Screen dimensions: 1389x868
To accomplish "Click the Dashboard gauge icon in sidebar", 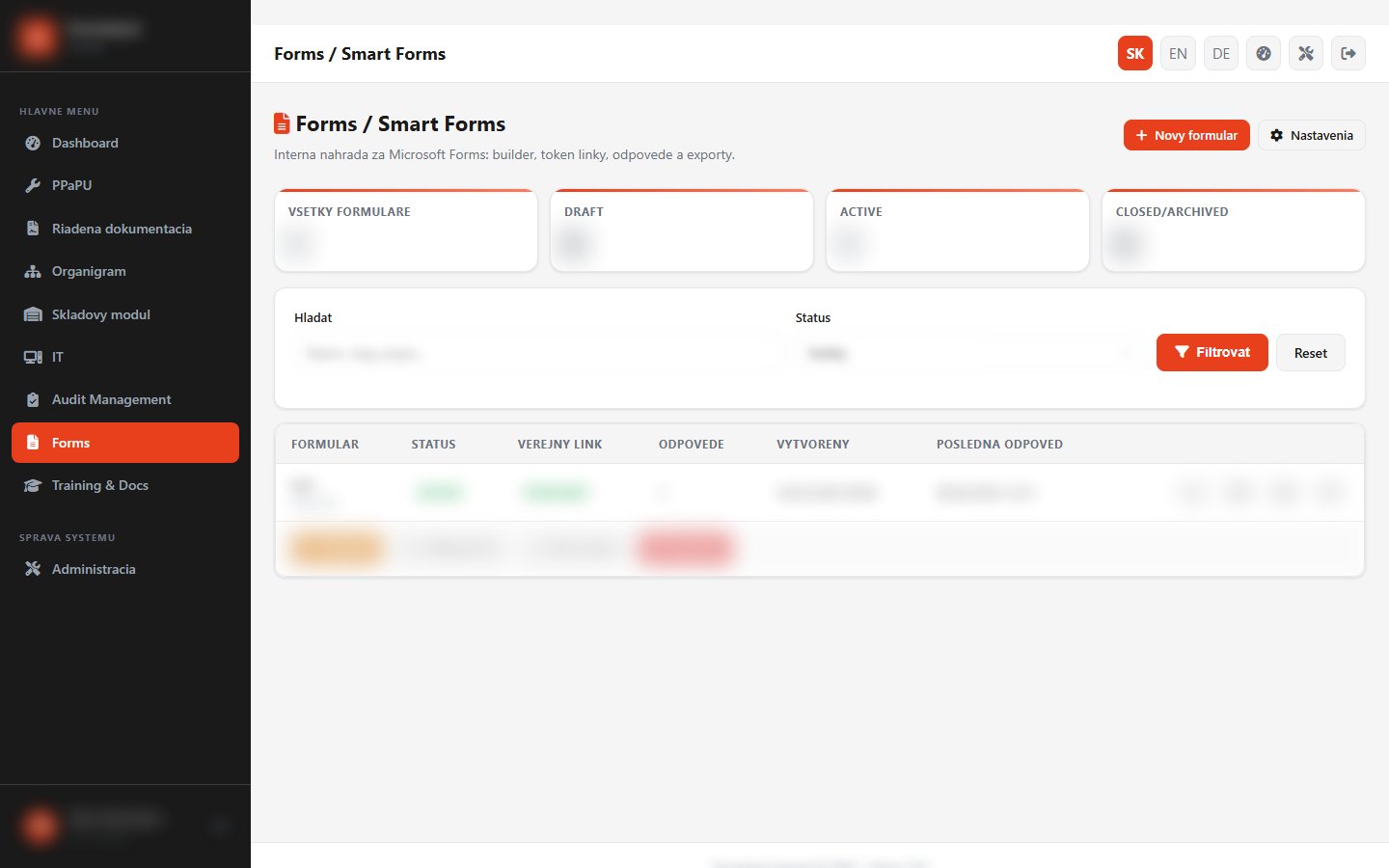I will click(33, 143).
